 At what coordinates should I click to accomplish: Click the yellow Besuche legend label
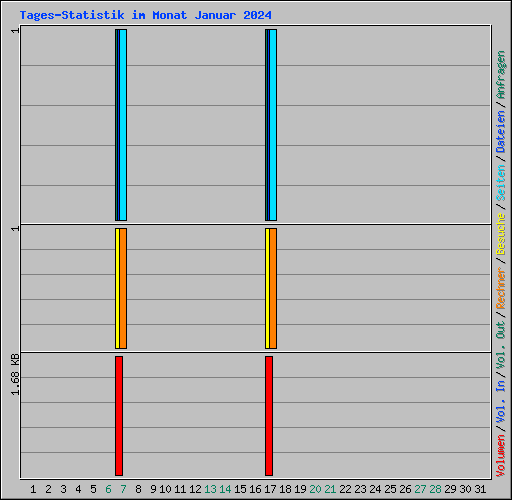coord(501,234)
